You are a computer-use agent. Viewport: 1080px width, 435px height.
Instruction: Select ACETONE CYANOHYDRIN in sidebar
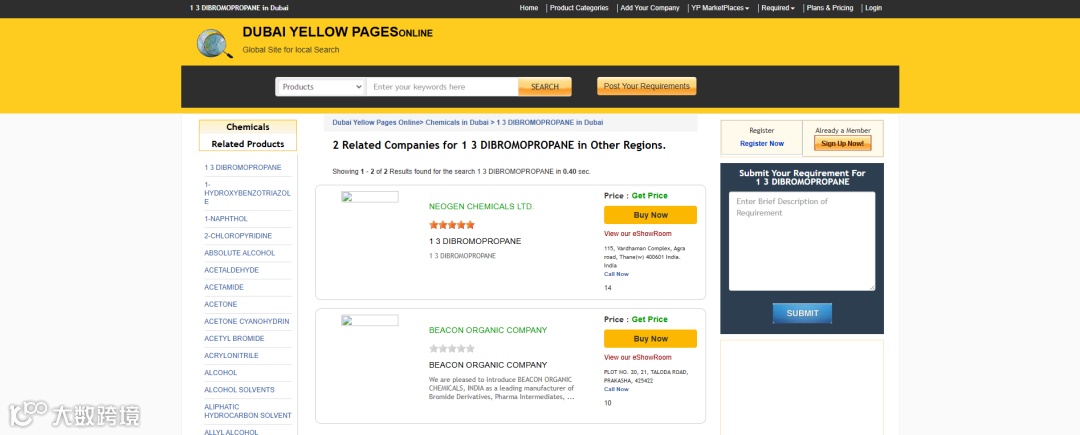[247, 321]
